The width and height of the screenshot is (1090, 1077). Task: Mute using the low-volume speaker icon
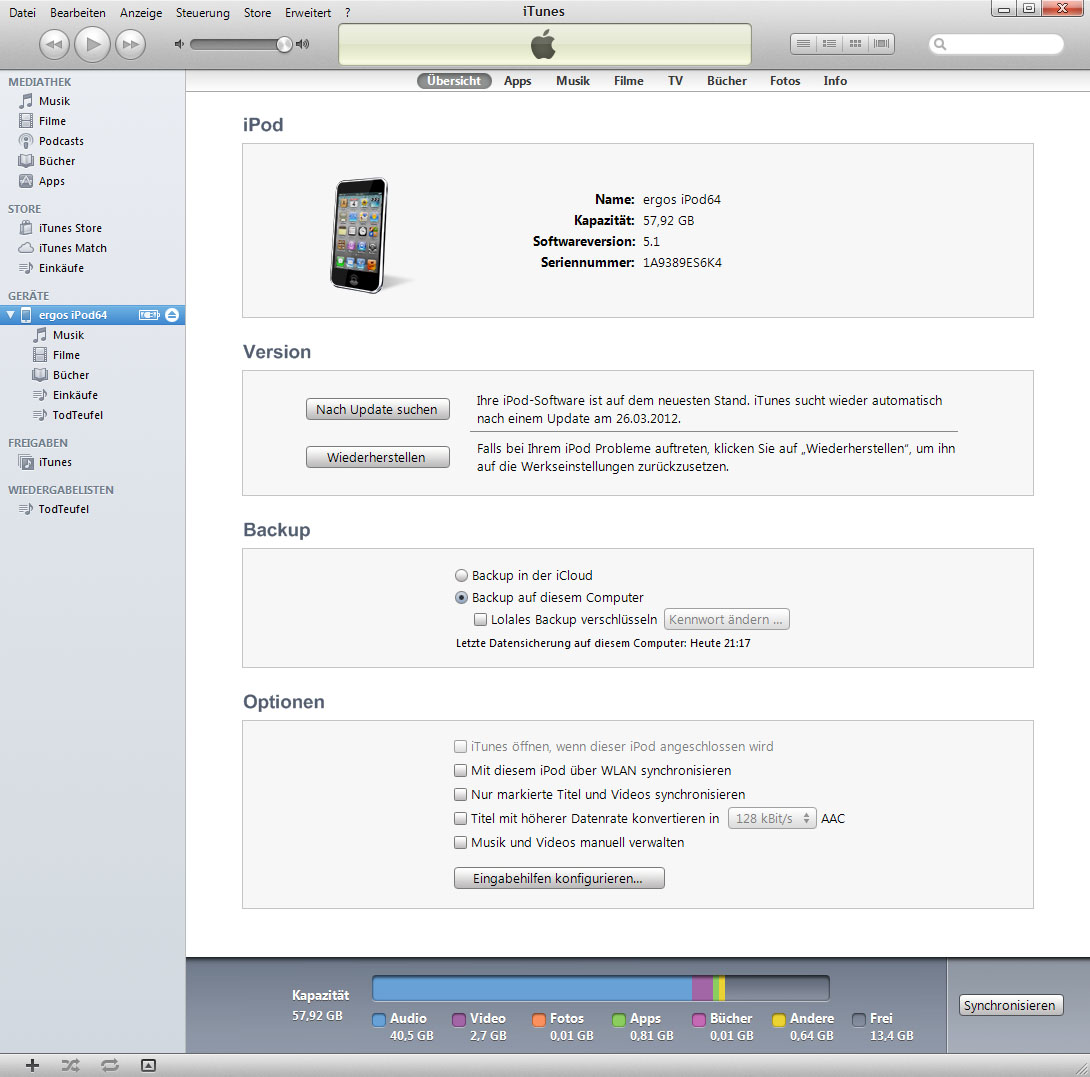pos(179,44)
